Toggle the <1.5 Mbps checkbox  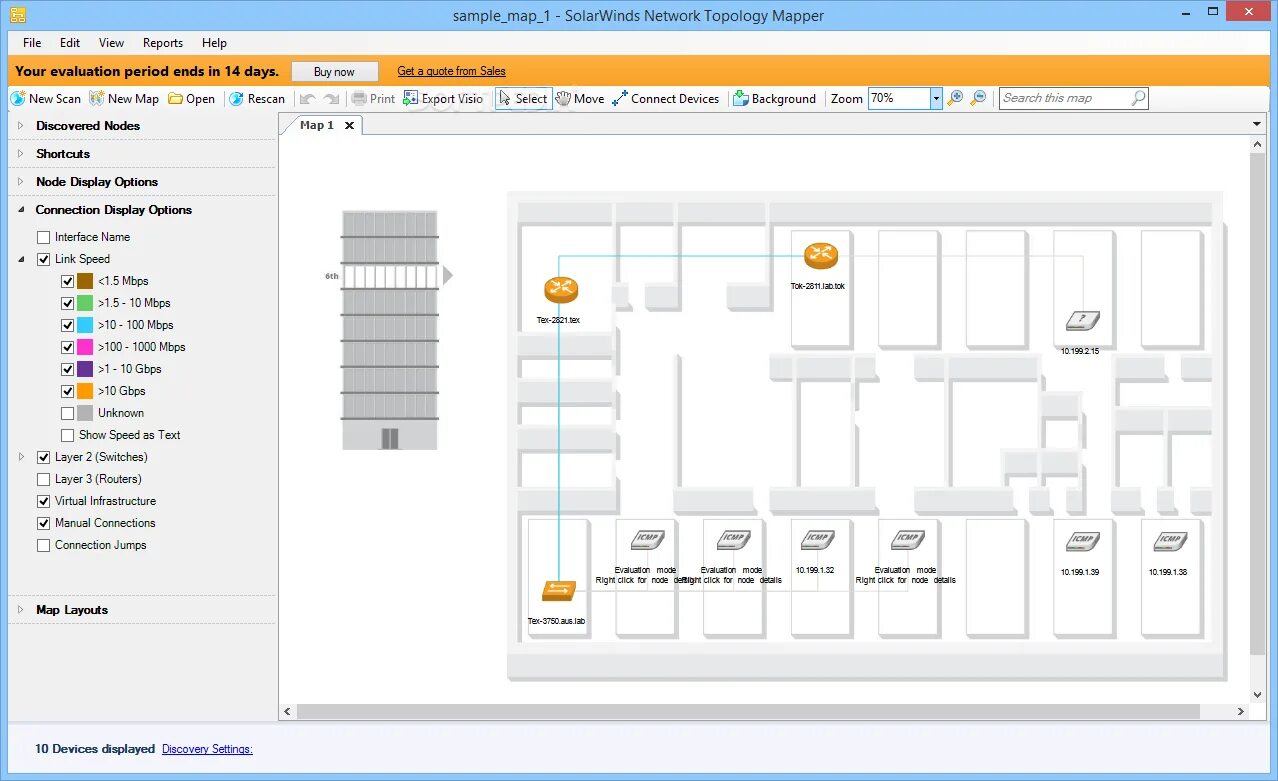click(67, 281)
